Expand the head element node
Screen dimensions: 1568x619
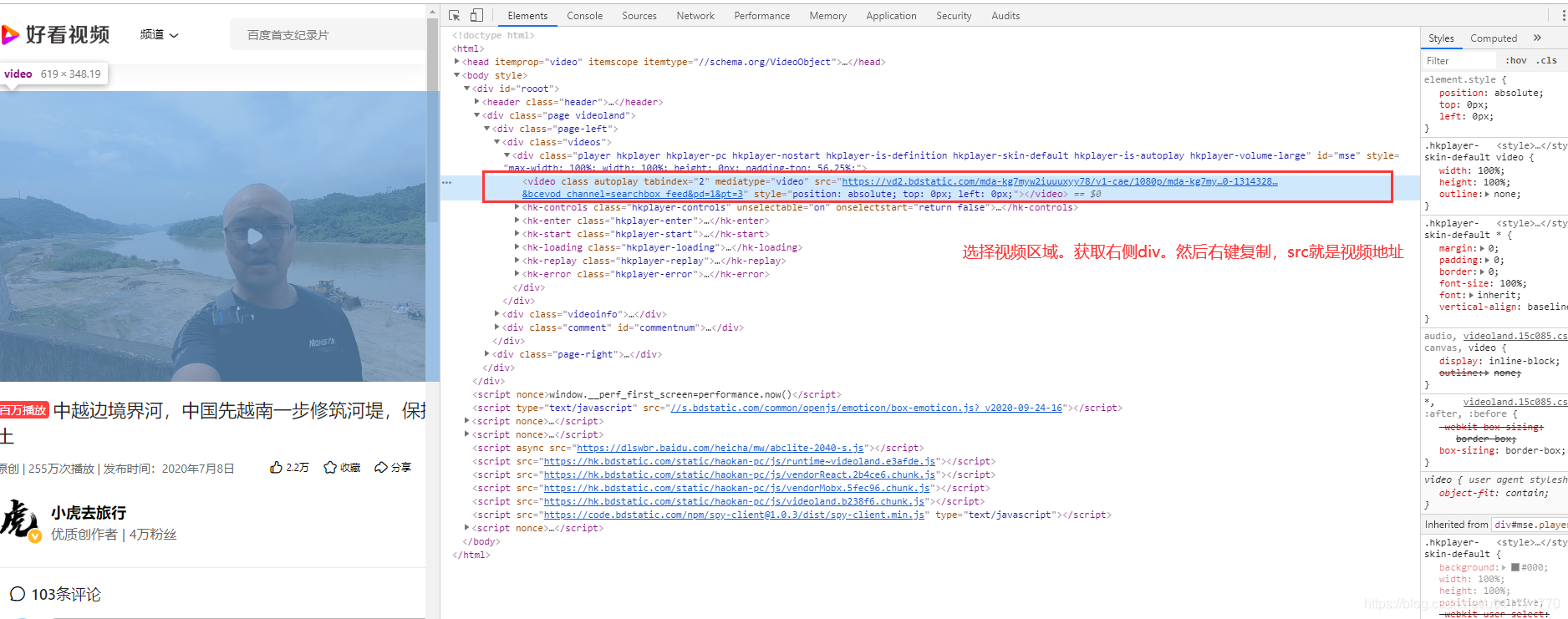[x=456, y=62]
